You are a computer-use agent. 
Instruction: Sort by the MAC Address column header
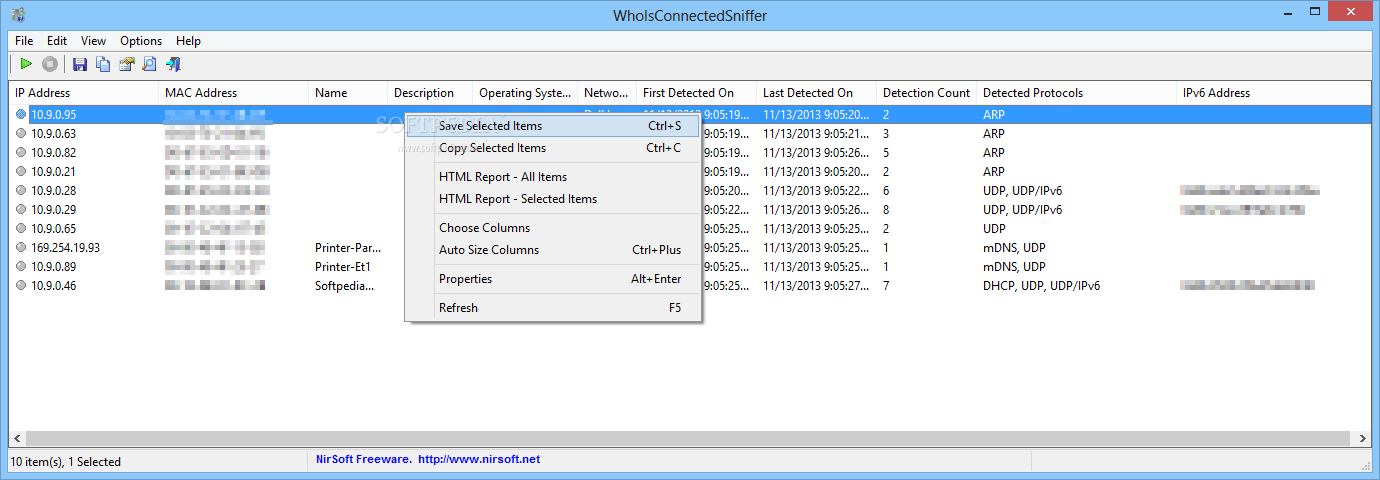click(234, 93)
